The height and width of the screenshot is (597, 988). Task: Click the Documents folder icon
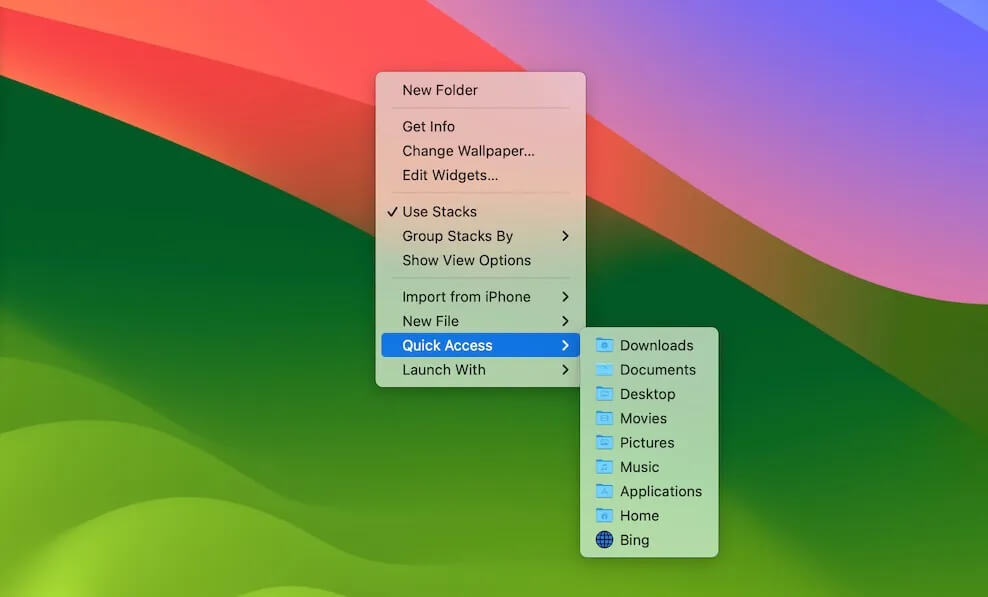[x=604, y=370]
